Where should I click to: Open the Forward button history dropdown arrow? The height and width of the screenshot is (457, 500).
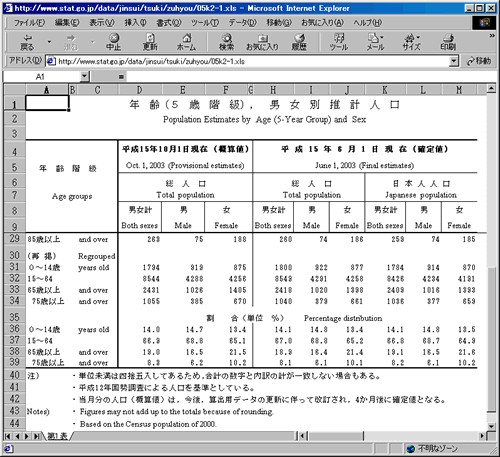93,42
